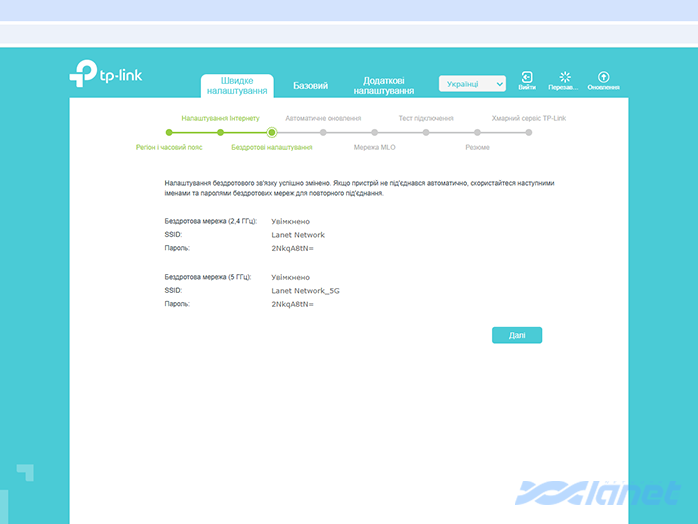The height and width of the screenshot is (524, 698).
Task: Open the Українці language dropdown
Action: pyautogui.click(x=472, y=84)
